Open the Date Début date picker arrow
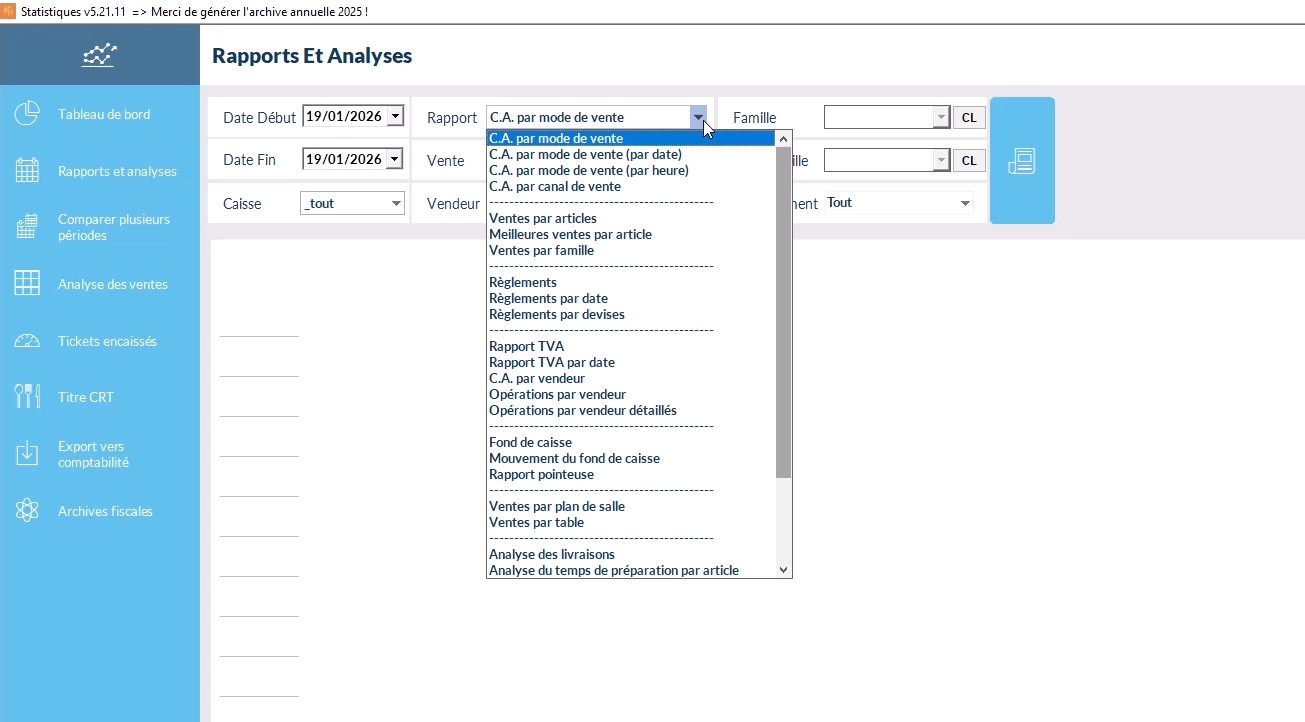 [x=395, y=117]
